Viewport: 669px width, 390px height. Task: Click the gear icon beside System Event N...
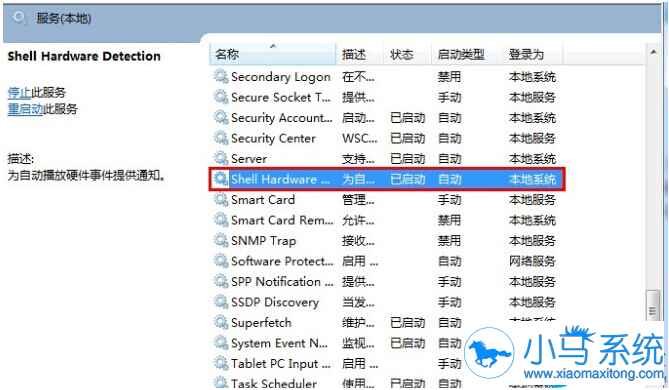pos(221,343)
